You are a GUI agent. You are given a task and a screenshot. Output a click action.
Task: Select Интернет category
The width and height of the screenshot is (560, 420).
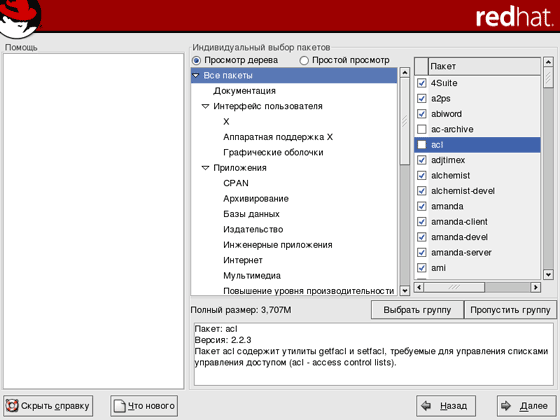pyautogui.click(x=243, y=260)
